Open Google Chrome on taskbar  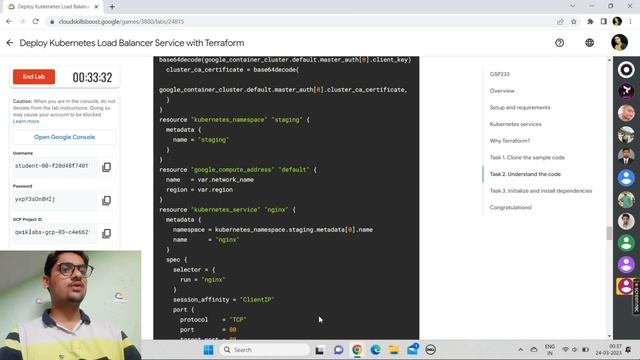tap(357, 350)
